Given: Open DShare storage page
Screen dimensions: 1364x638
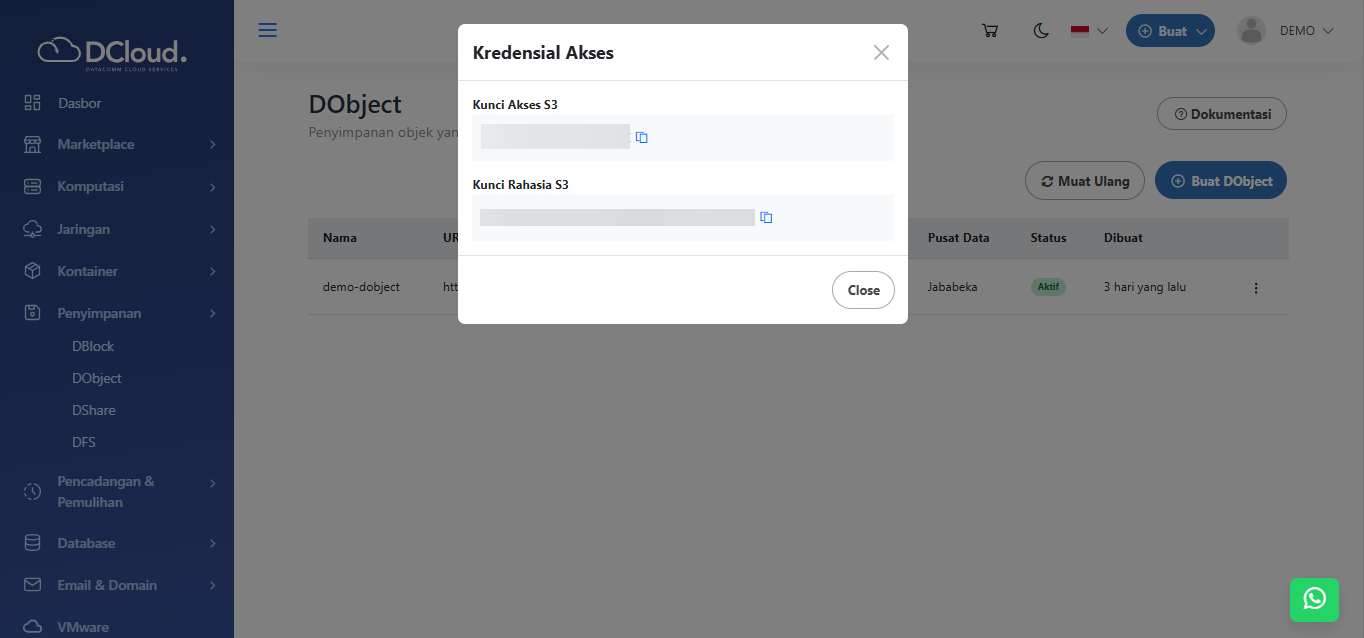Looking at the screenshot, I should (93, 410).
